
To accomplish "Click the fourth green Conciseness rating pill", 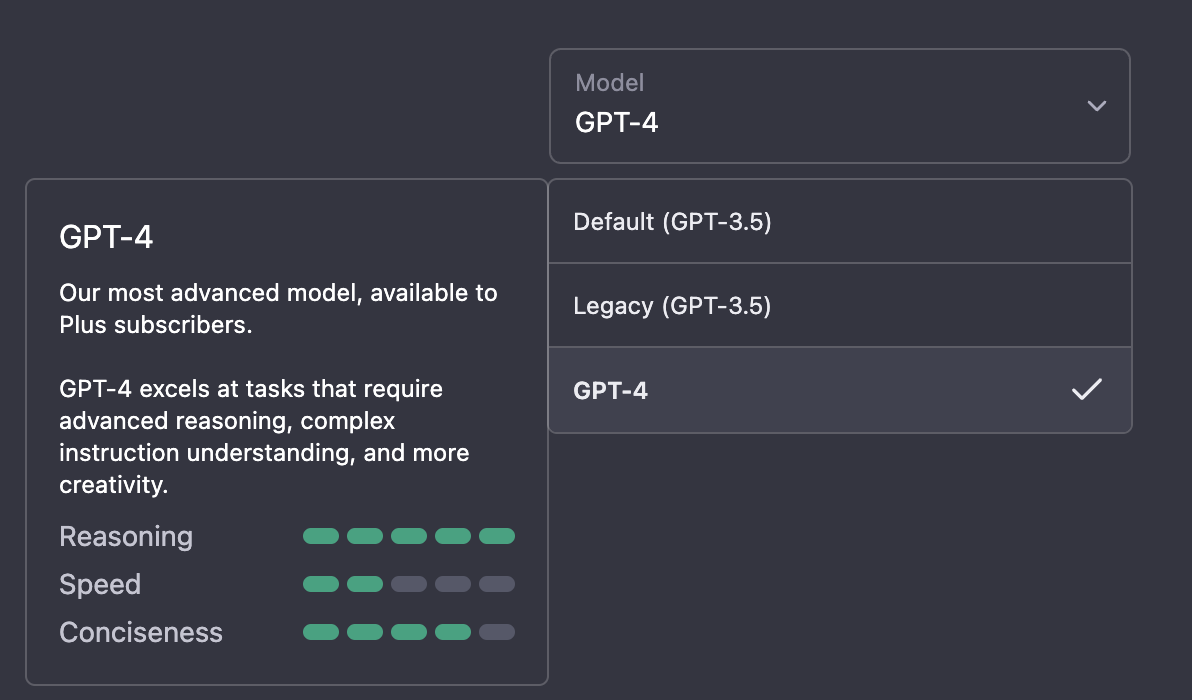I will pos(453,632).
